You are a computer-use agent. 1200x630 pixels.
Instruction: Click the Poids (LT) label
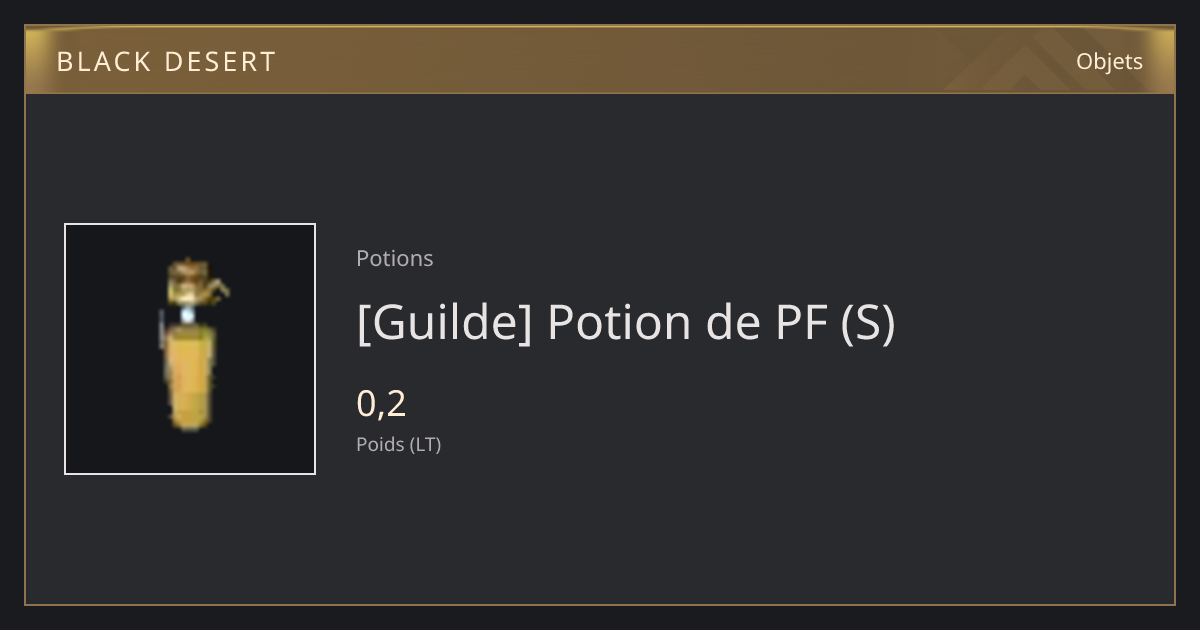(x=399, y=445)
